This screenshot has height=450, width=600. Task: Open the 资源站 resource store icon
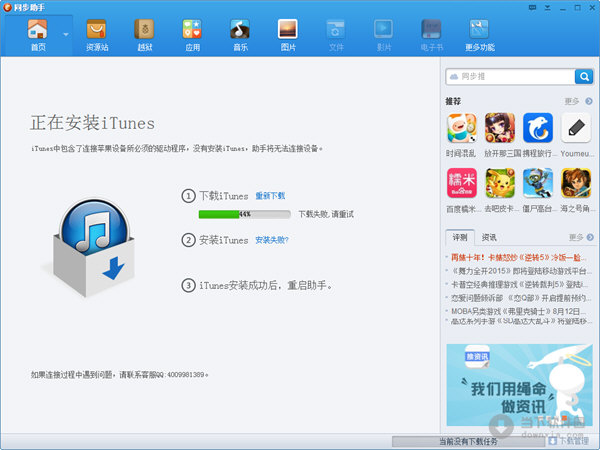click(x=96, y=29)
